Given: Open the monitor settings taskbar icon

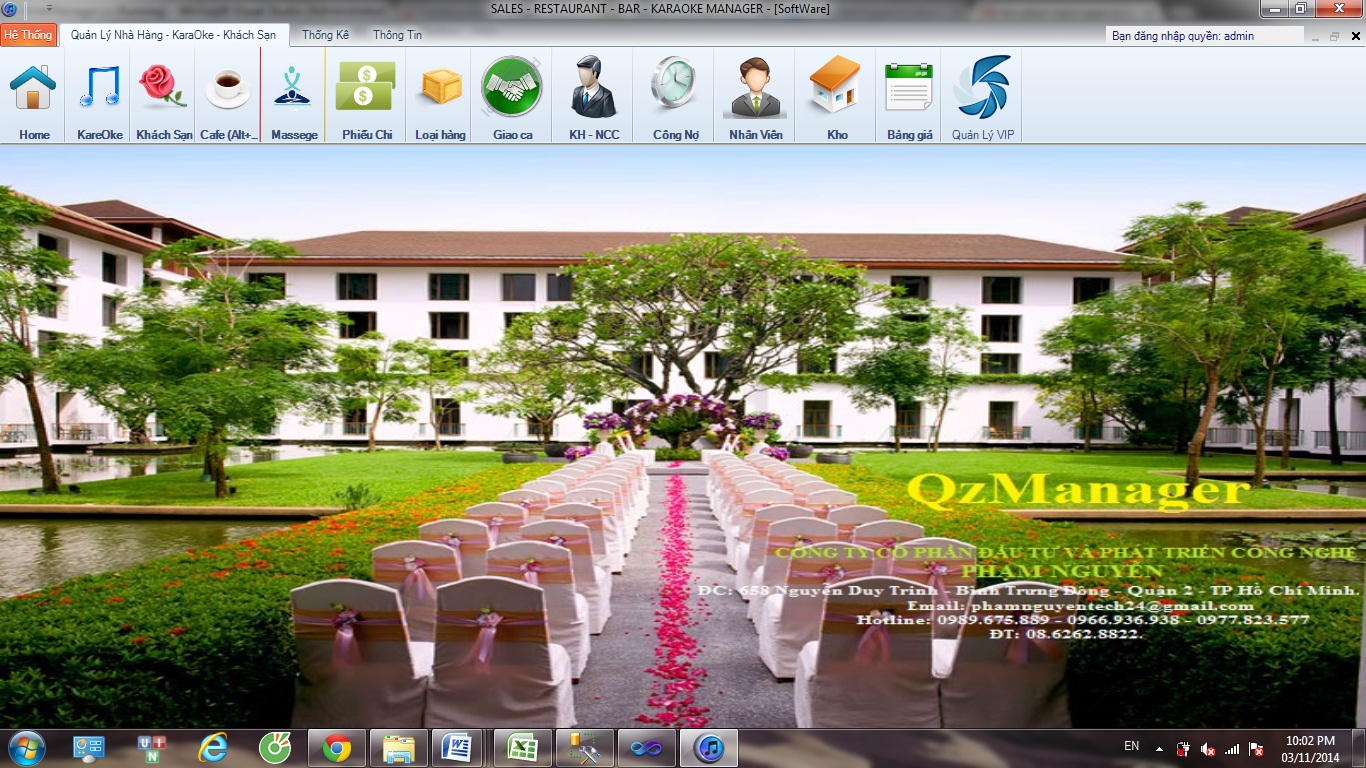Looking at the screenshot, I should [x=89, y=748].
